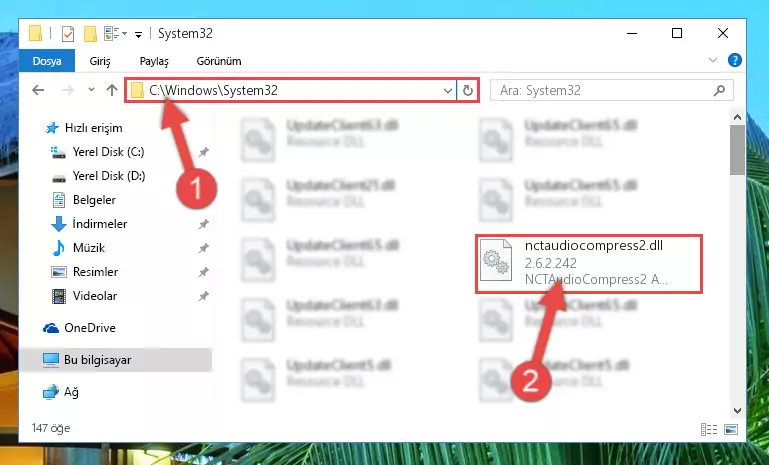
Task: Toggle pin on Yerel Disk (C:)
Action: tap(203, 152)
